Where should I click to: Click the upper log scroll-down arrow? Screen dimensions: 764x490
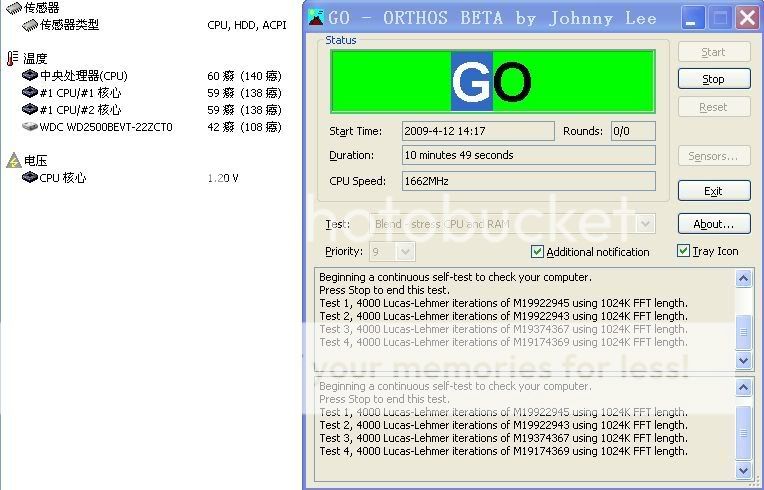[x=744, y=360]
